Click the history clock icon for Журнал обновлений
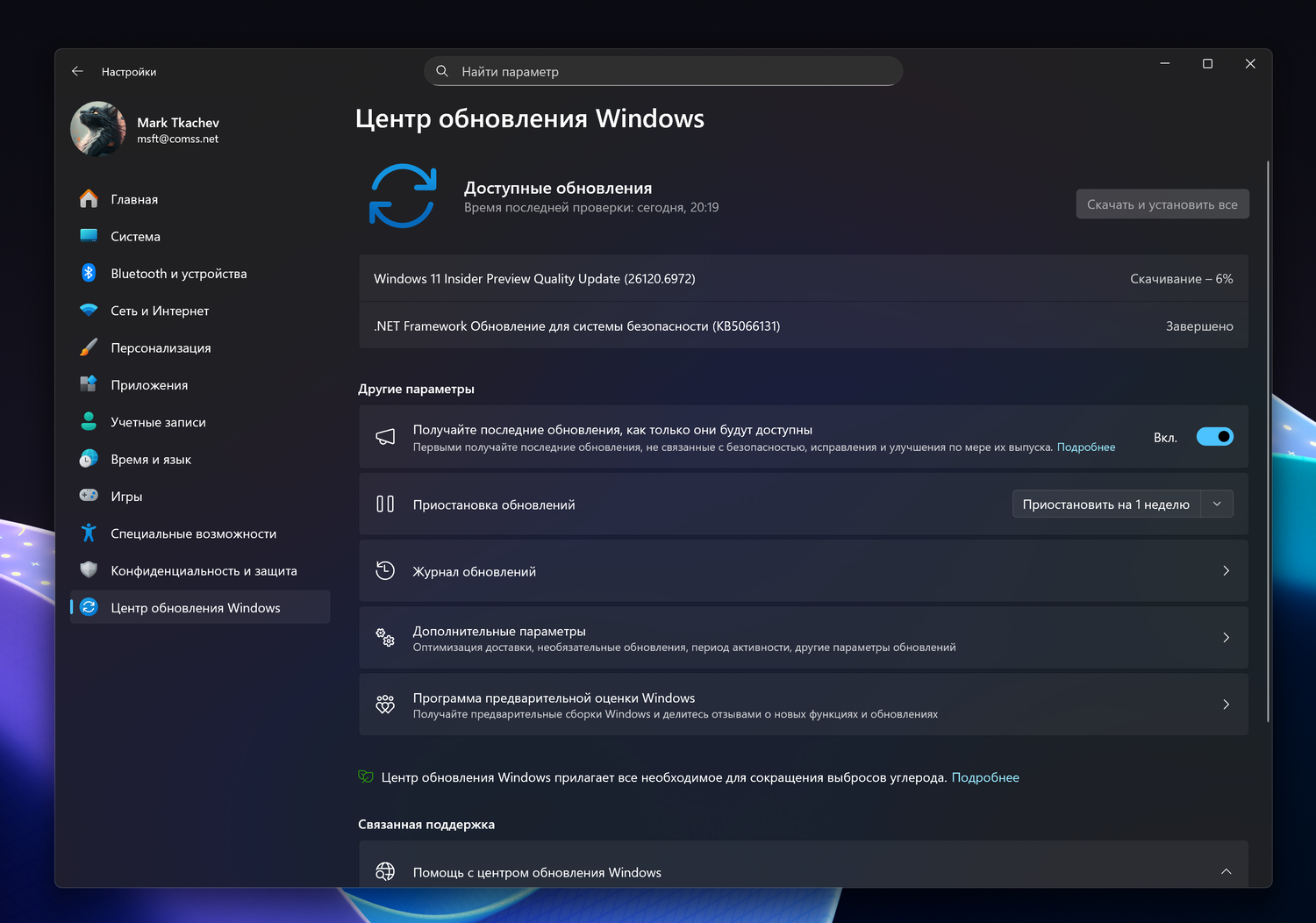This screenshot has height=923, width=1316. tap(385, 570)
